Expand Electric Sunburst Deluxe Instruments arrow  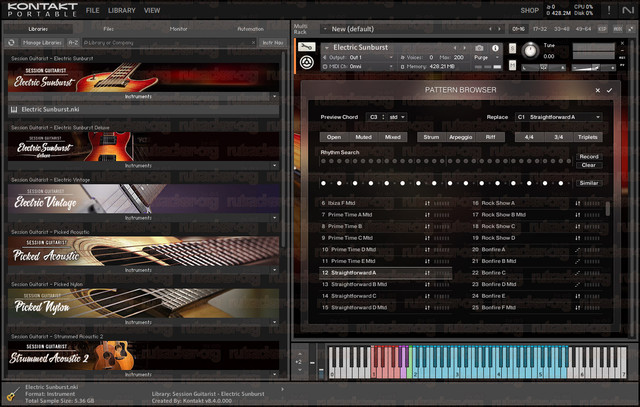(x=274, y=166)
